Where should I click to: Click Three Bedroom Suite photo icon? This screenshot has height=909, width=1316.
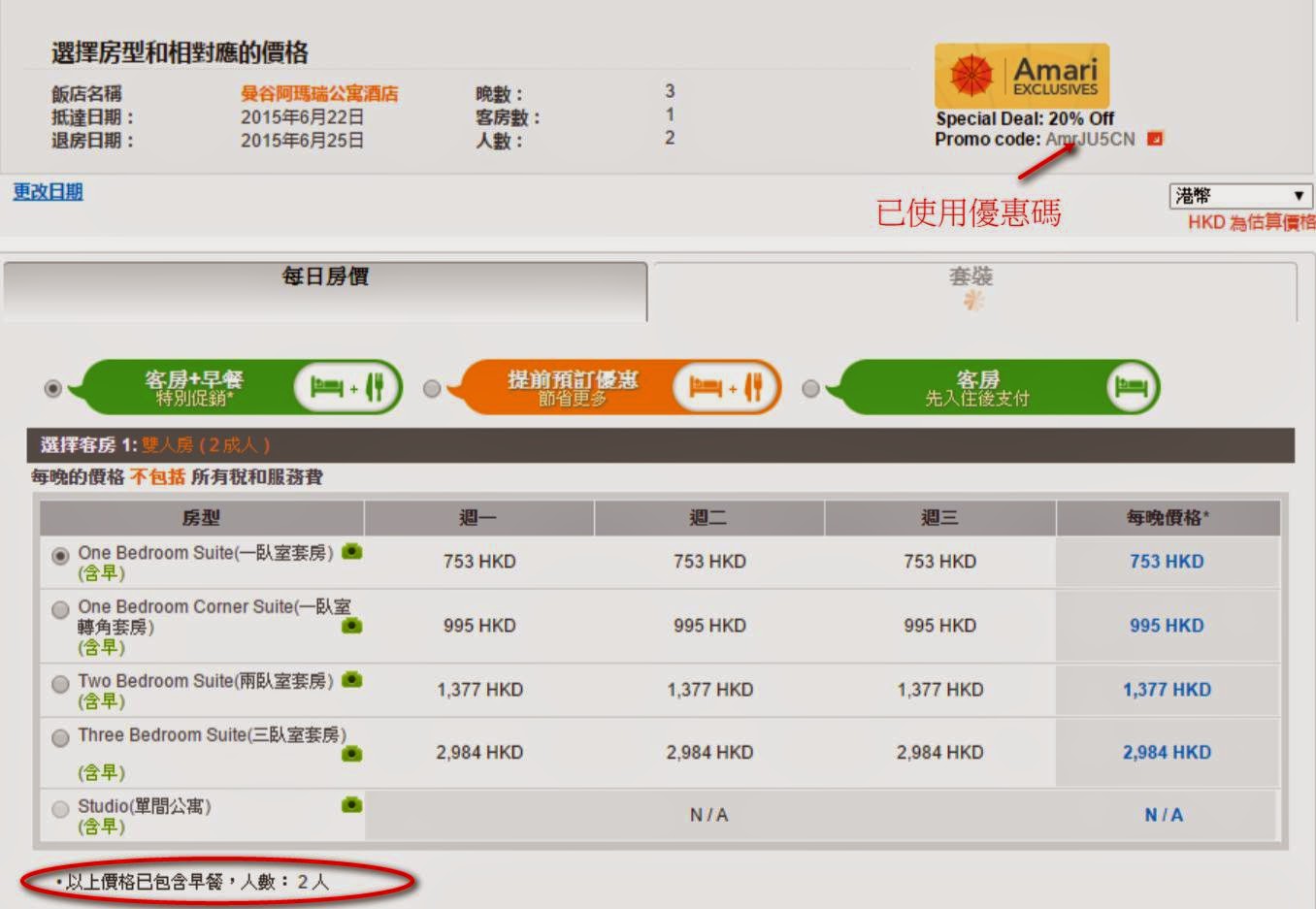coord(352,754)
